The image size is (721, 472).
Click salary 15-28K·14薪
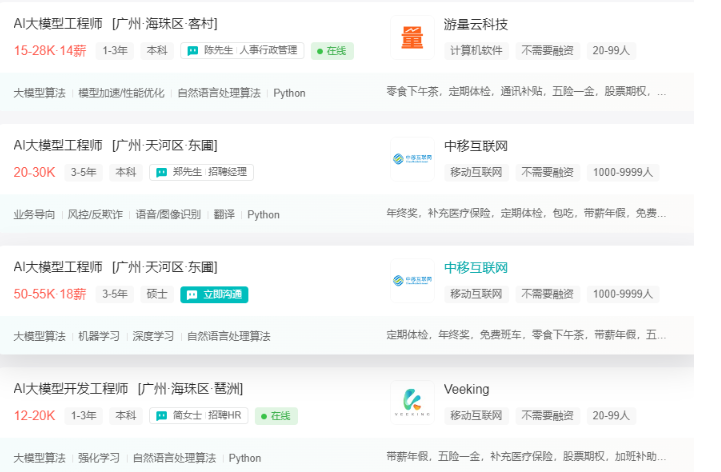click(x=50, y=51)
